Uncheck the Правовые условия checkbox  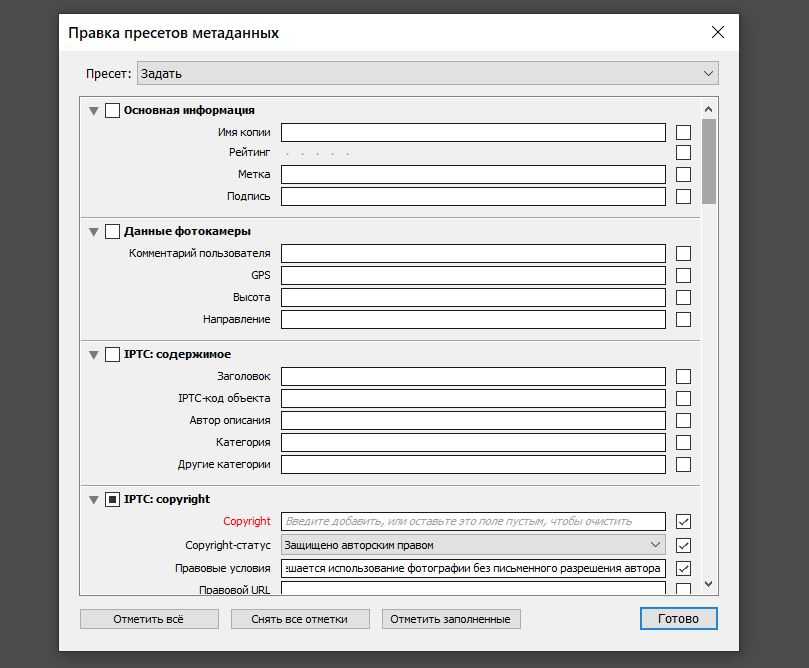coord(683,568)
